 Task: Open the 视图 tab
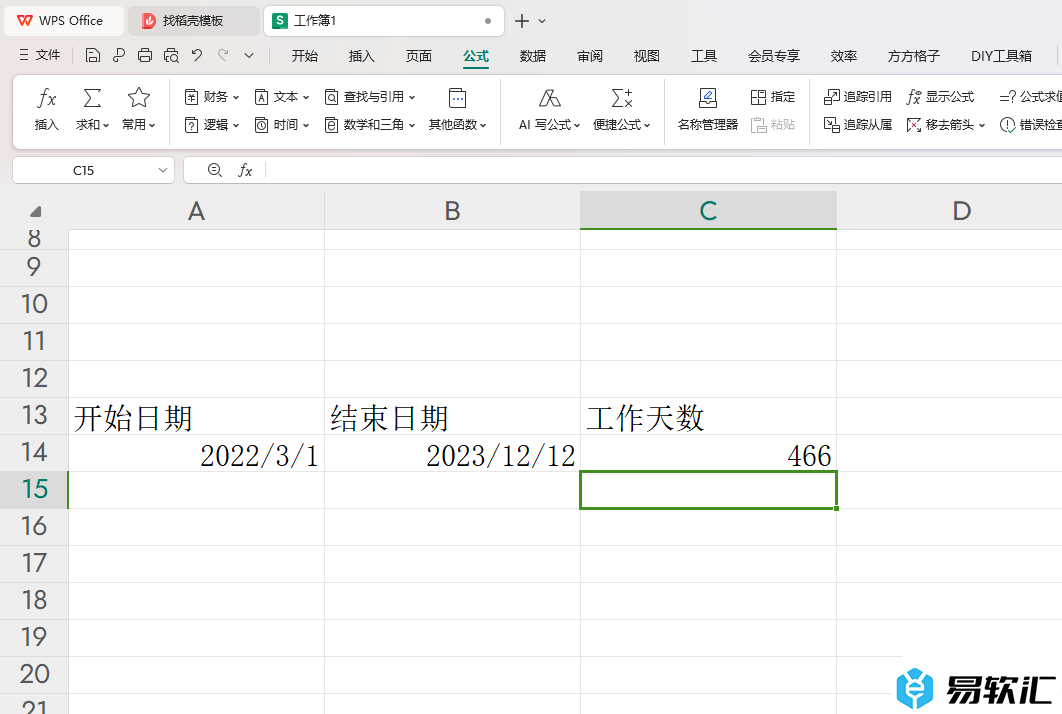click(x=646, y=56)
